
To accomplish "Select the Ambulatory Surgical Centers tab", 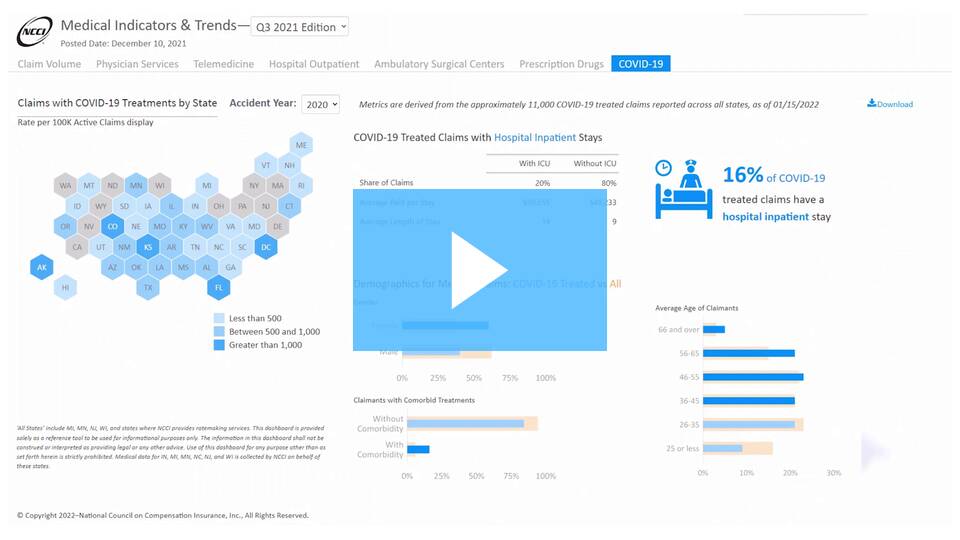I will pos(439,64).
